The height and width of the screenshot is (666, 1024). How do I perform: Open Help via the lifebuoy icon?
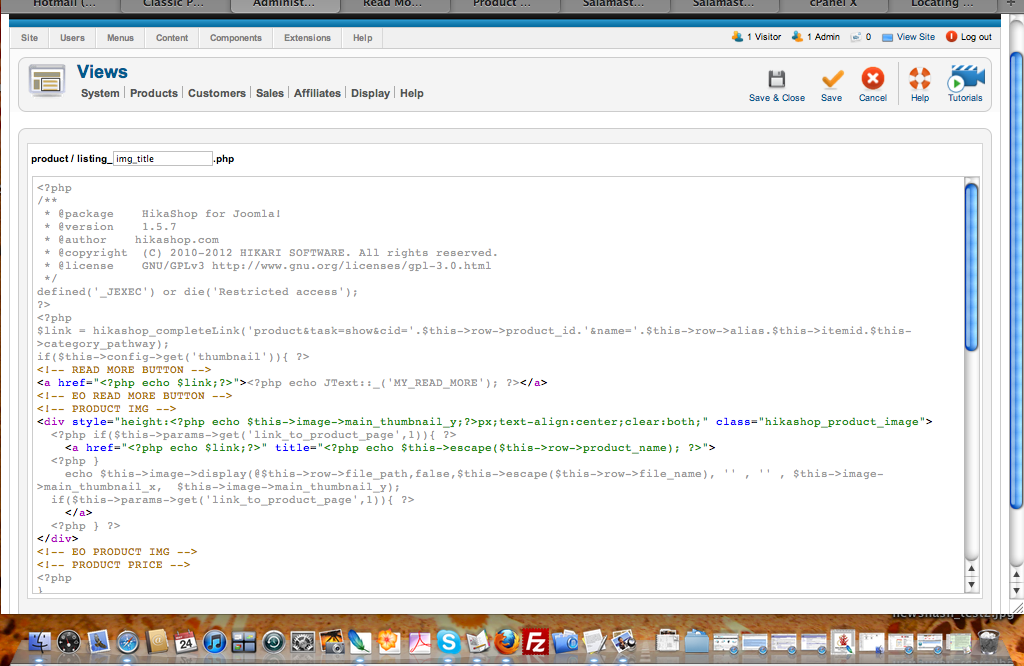919,79
